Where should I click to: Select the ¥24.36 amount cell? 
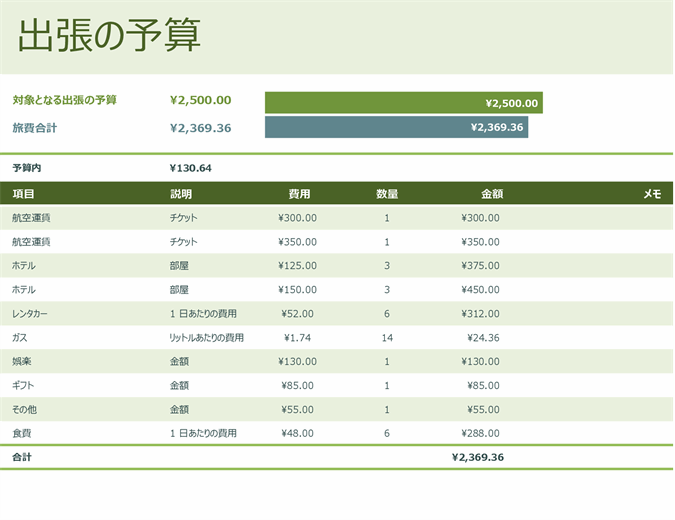(482, 338)
